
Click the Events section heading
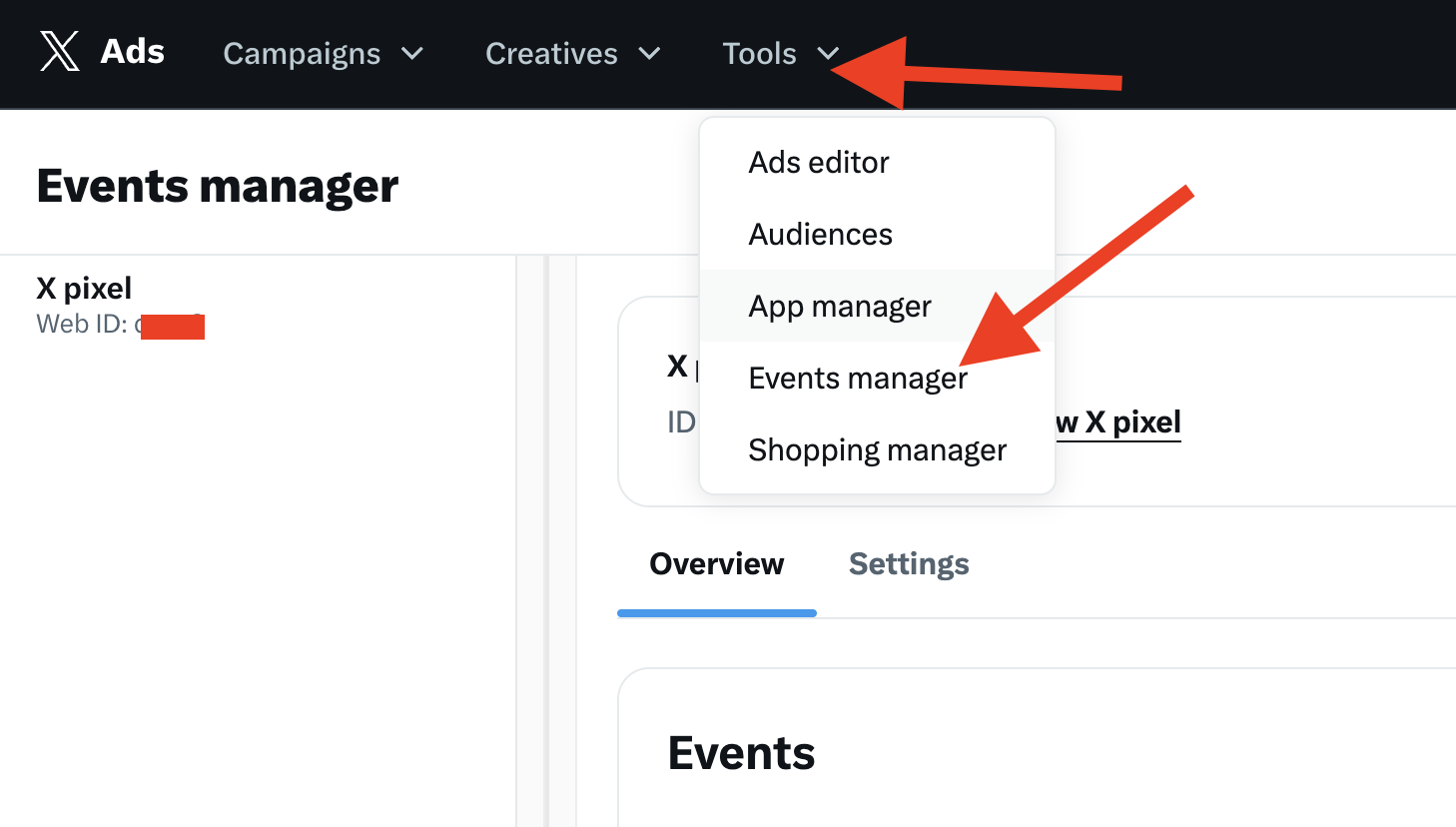point(741,753)
